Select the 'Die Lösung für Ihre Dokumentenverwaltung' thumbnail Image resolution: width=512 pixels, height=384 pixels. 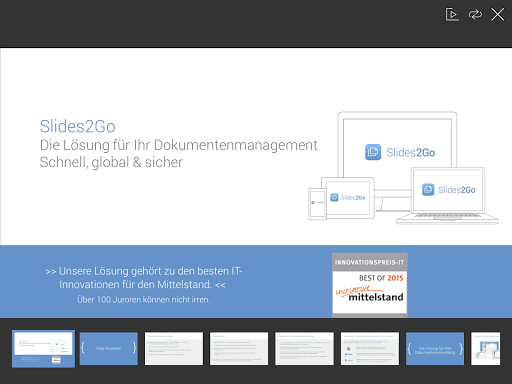(x=435, y=348)
